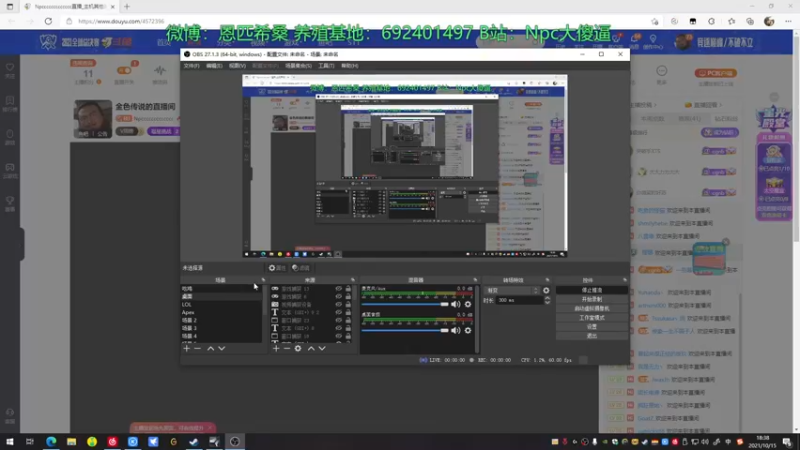
Task: Add a new scene with the plus icon in the 场景 panel
Action: click(186, 348)
